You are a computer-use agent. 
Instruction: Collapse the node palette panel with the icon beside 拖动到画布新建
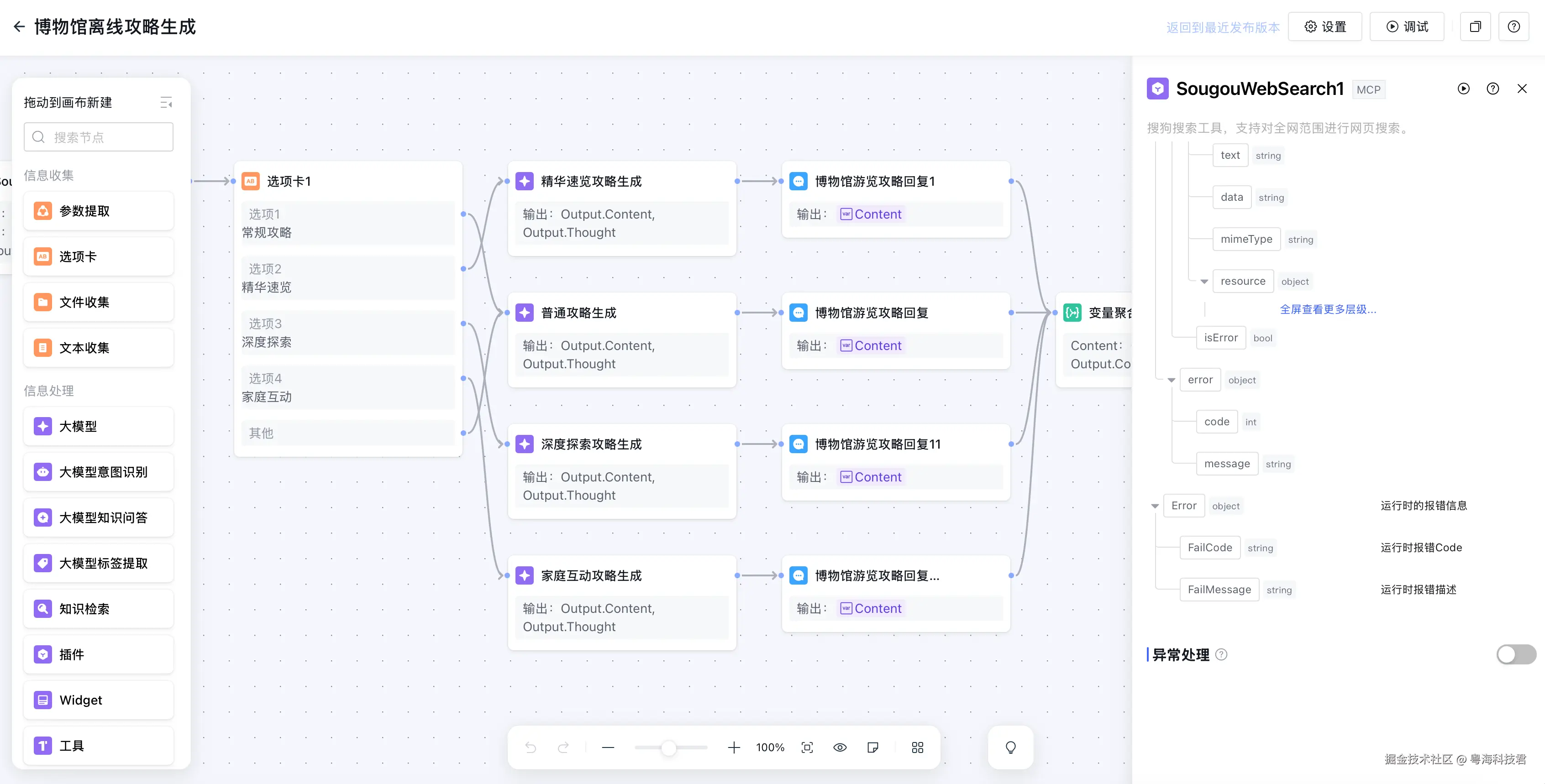click(x=166, y=103)
